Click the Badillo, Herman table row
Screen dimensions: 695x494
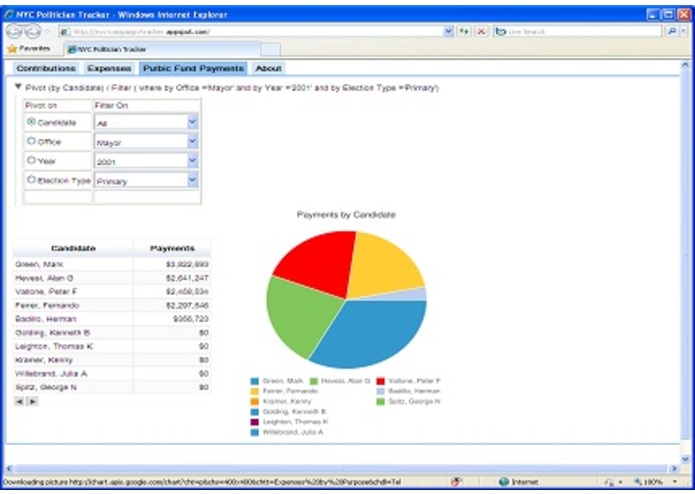(x=112, y=319)
